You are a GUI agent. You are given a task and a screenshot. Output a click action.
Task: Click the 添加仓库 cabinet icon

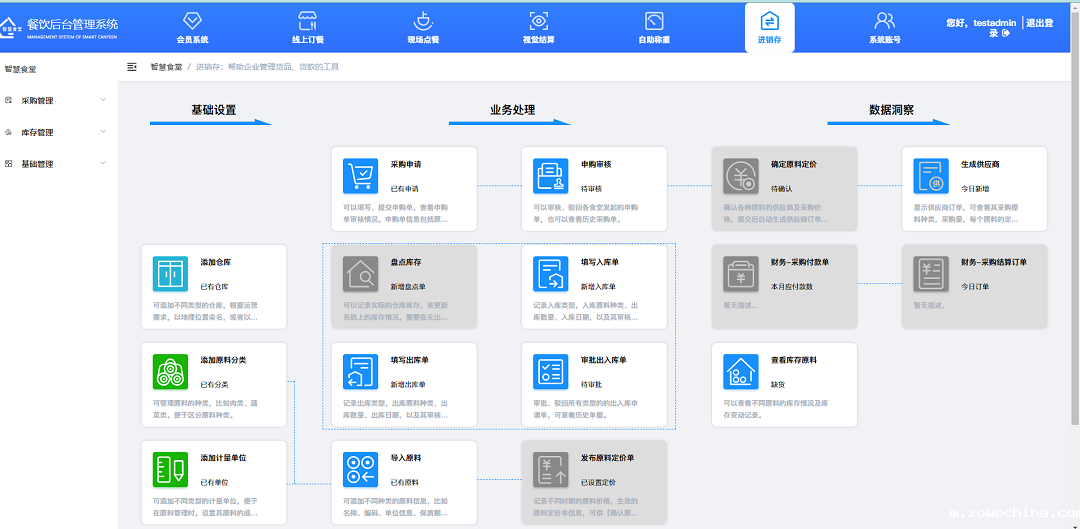[x=170, y=273]
